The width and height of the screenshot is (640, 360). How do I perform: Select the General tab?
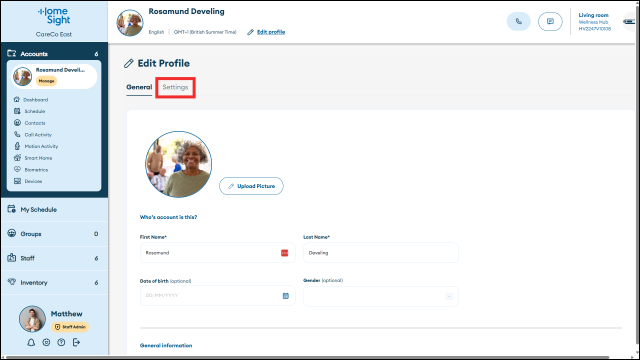[x=139, y=87]
